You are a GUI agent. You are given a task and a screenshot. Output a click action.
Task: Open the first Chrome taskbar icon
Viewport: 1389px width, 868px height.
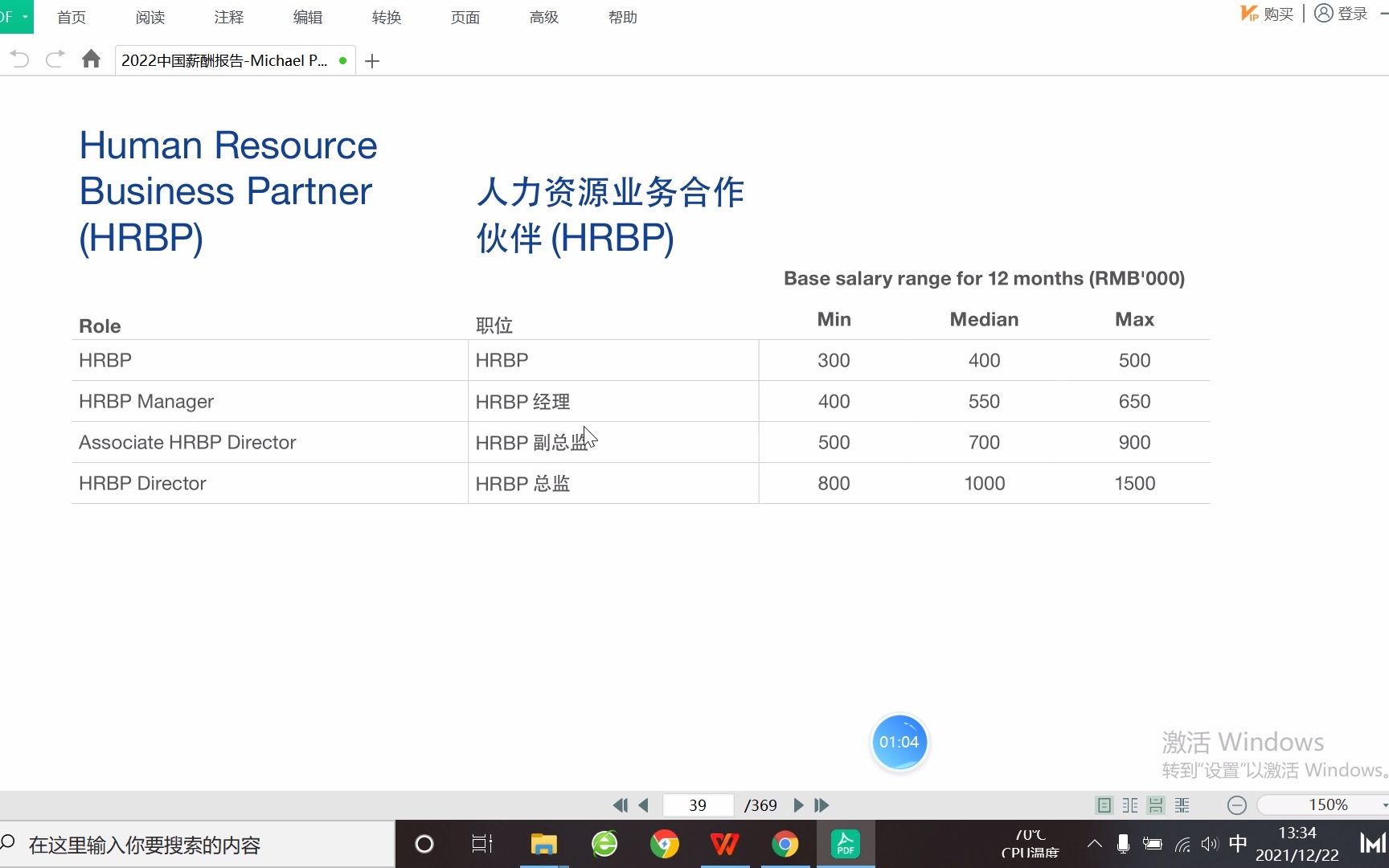click(x=665, y=844)
